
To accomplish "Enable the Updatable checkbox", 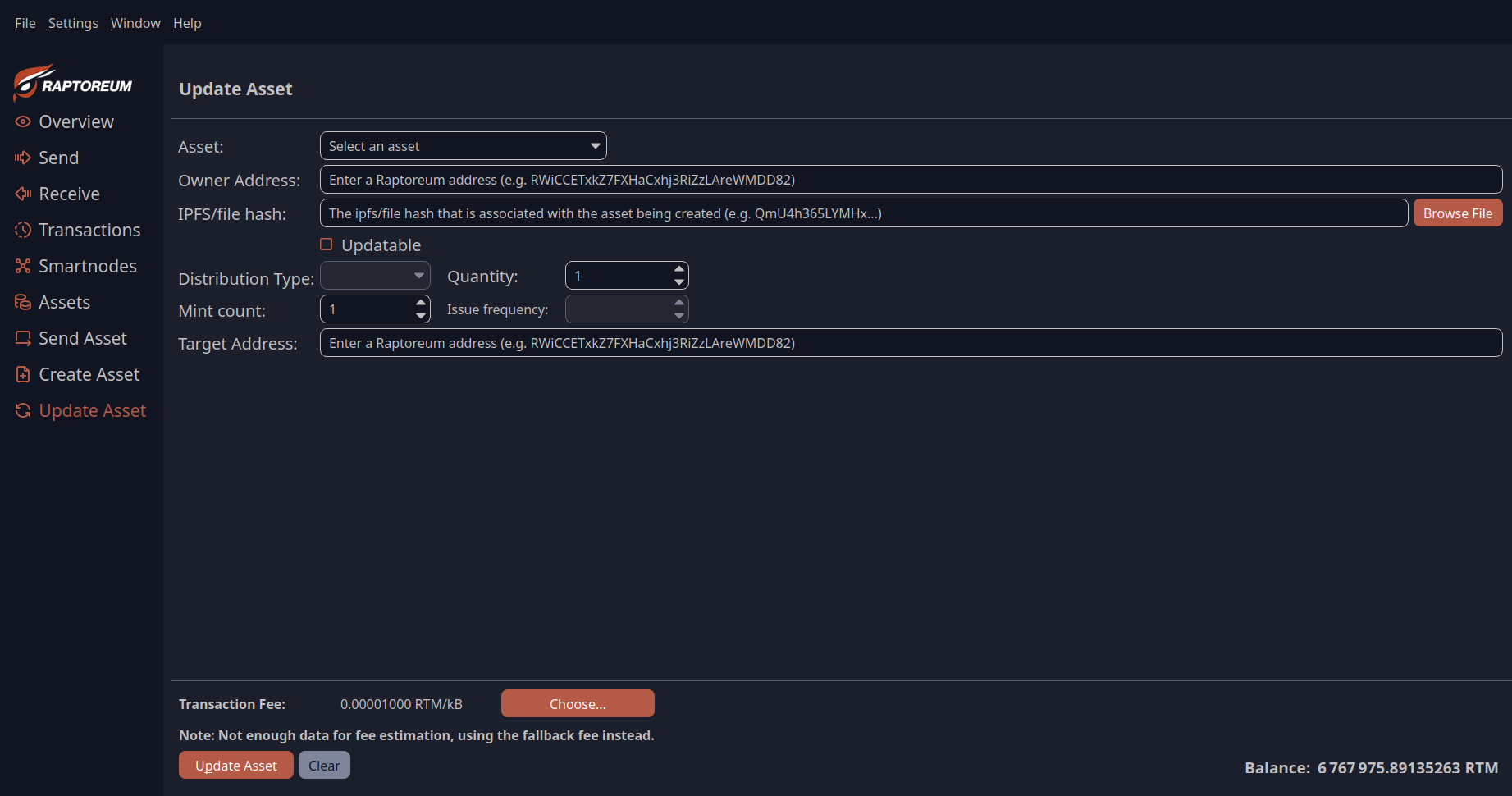I will (327, 245).
